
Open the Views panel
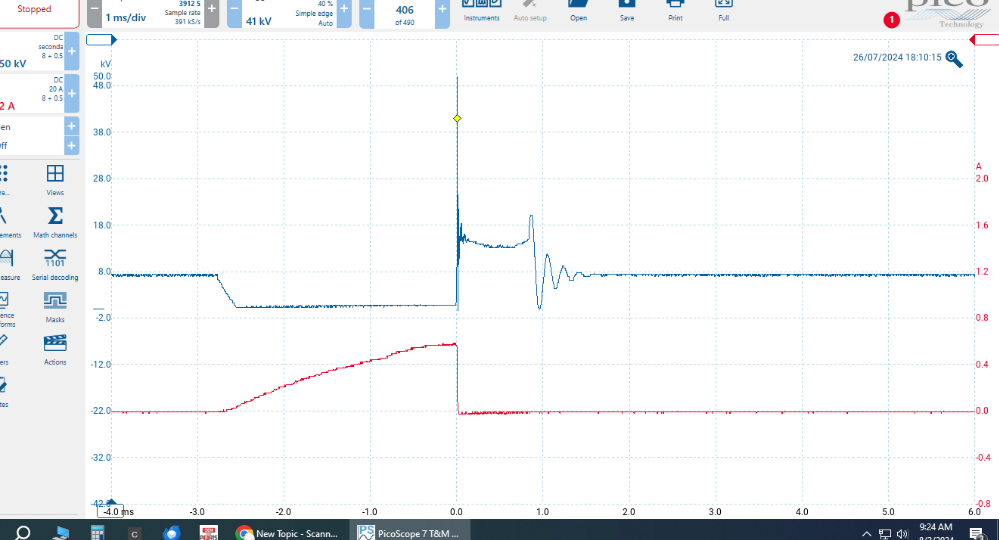click(x=55, y=179)
